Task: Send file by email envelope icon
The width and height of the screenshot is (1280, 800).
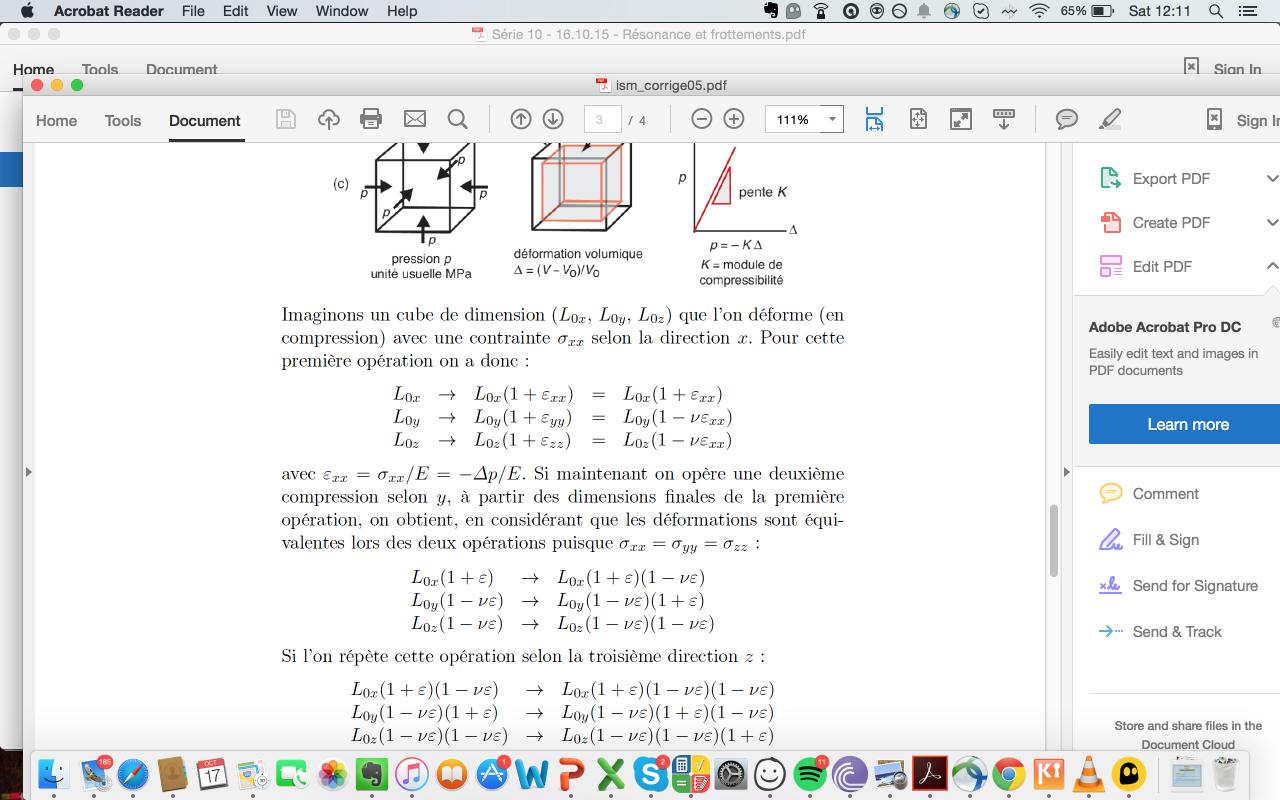Action: point(415,119)
